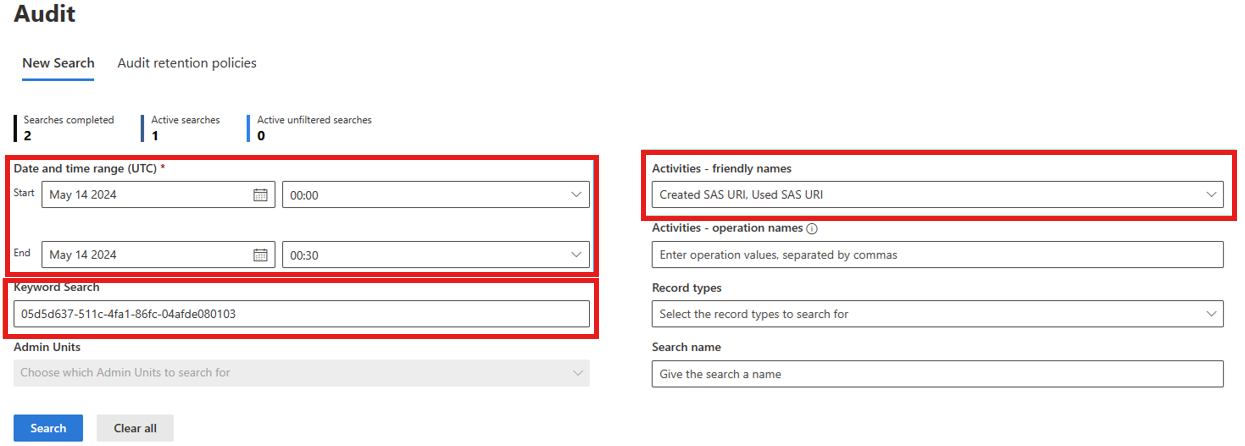Click the info icon beside Activities operation names
This screenshot has height=446, width=1245.
tap(812, 229)
